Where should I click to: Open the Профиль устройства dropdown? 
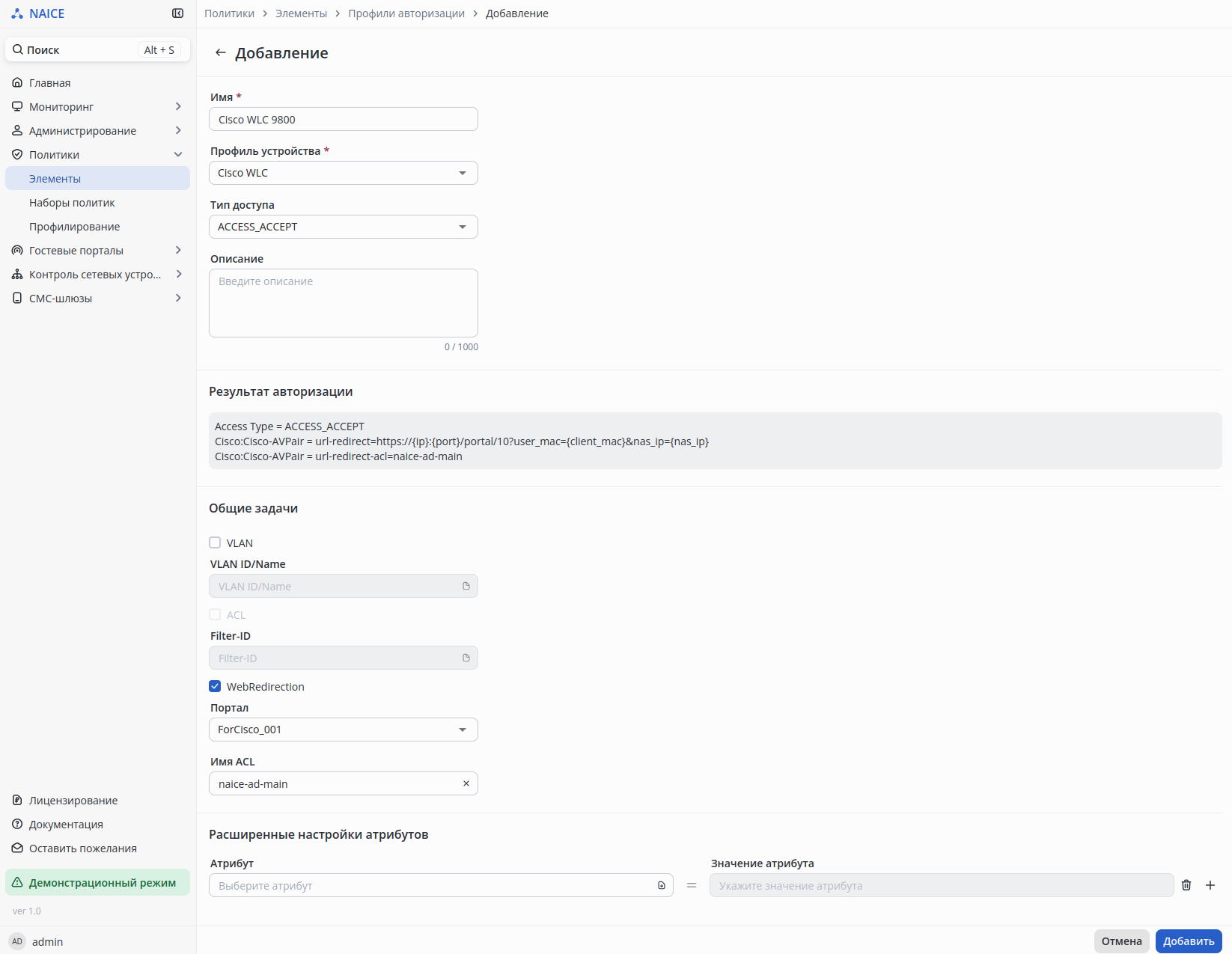tap(343, 173)
